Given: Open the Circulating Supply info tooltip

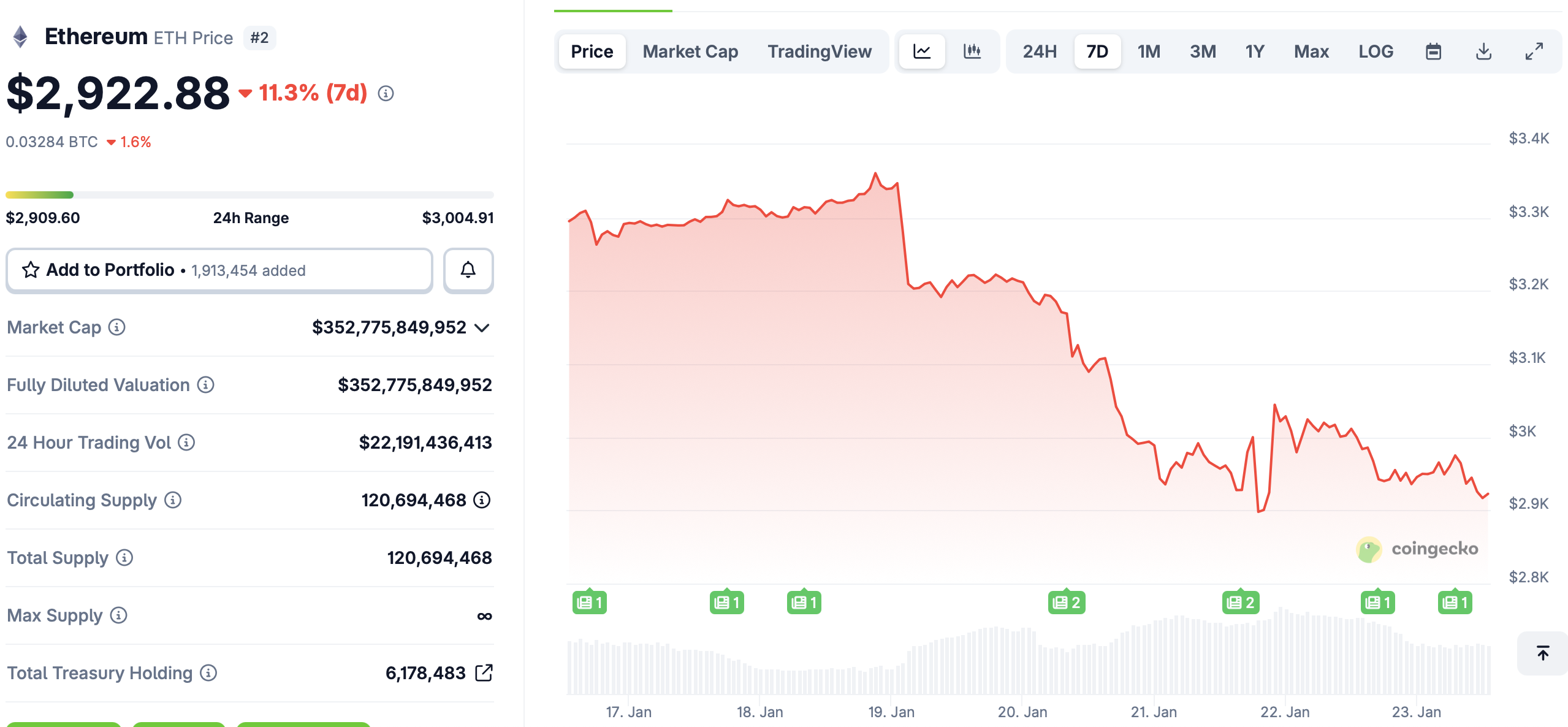Looking at the screenshot, I should [x=172, y=500].
